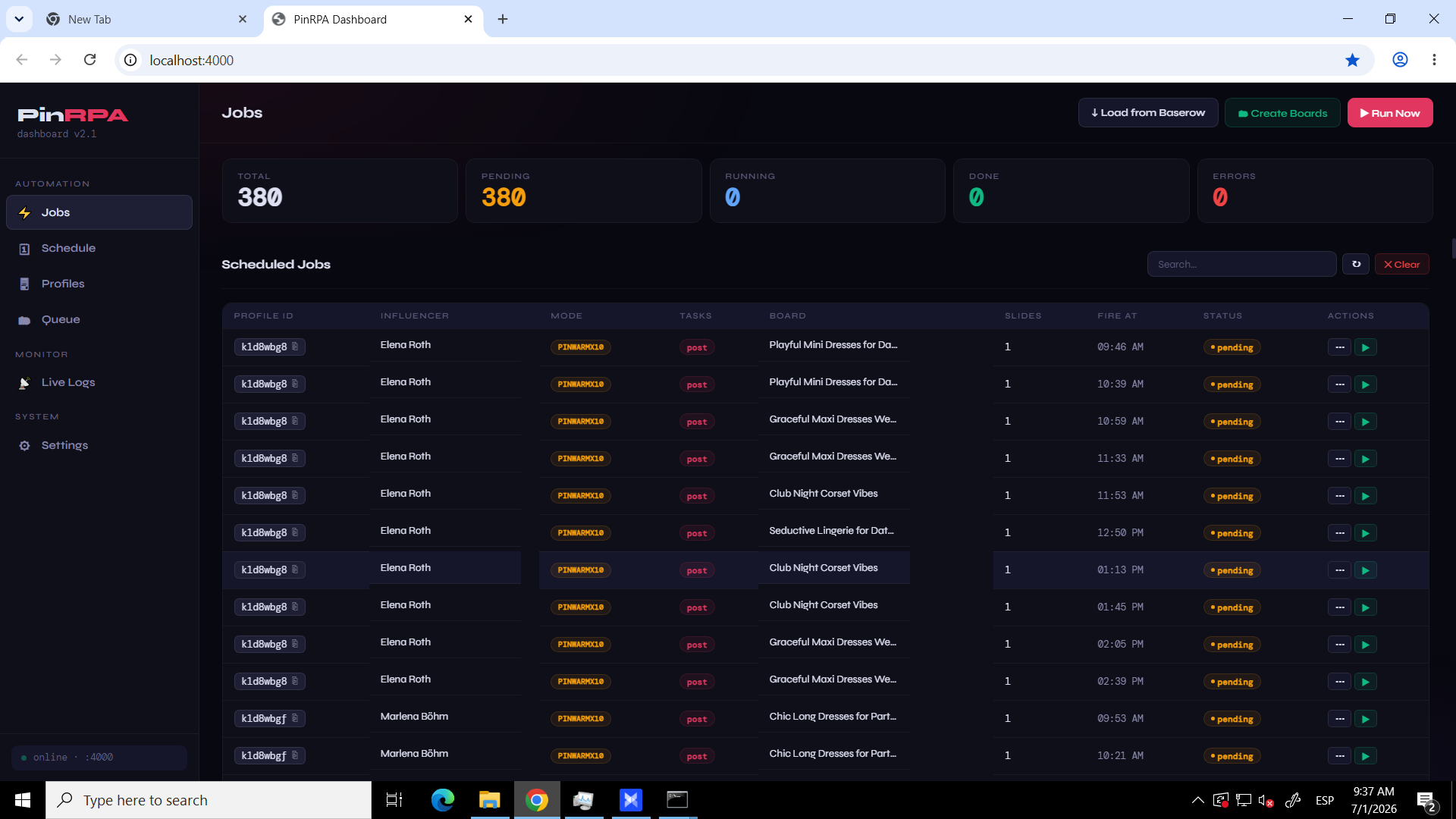
Task: Open a new browser tab
Action: tap(503, 19)
